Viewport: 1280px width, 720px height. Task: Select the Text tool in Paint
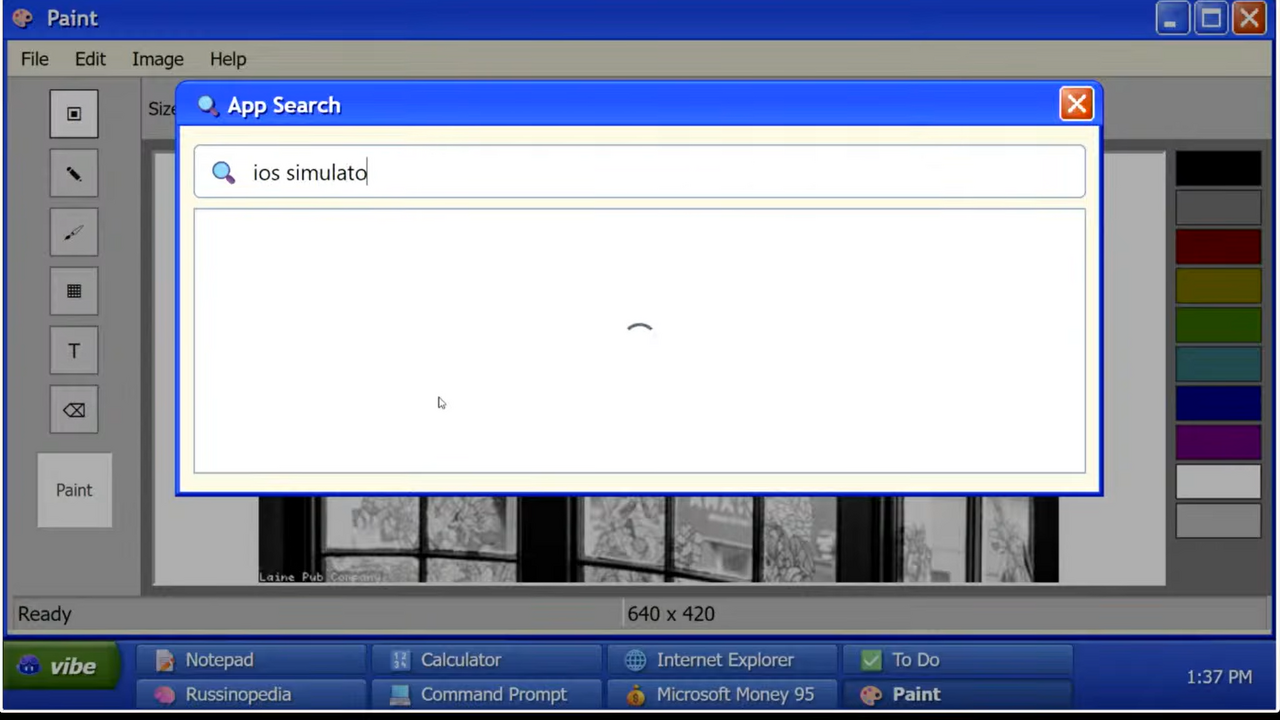(74, 351)
